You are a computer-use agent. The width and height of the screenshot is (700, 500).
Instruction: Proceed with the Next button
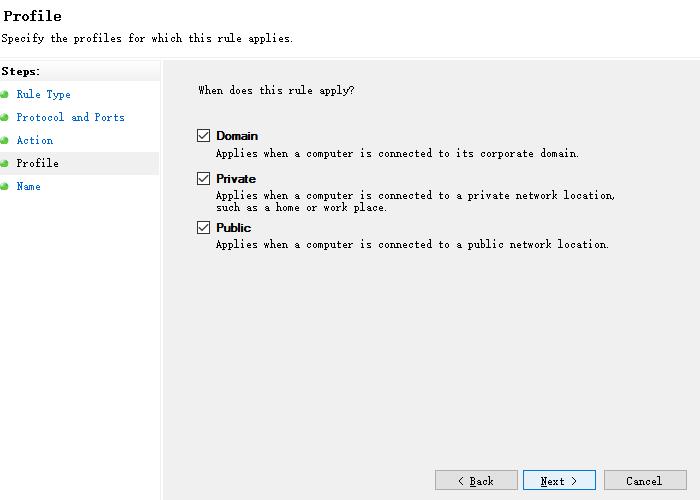559,481
